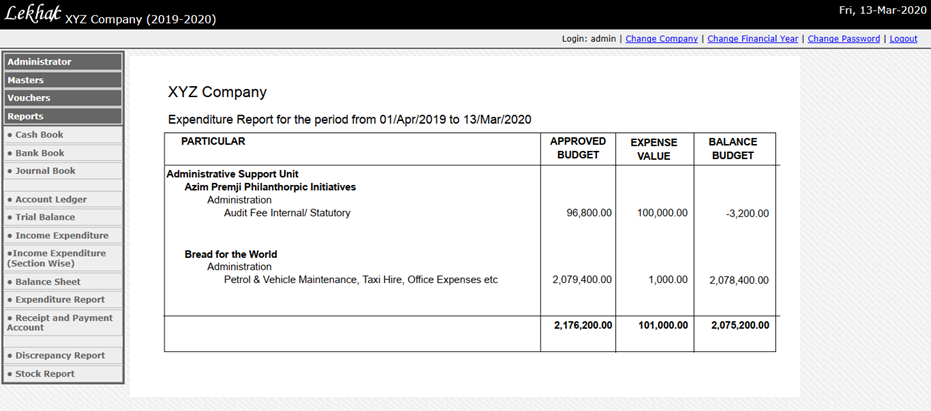Open the Discrepancy Report

(63, 356)
